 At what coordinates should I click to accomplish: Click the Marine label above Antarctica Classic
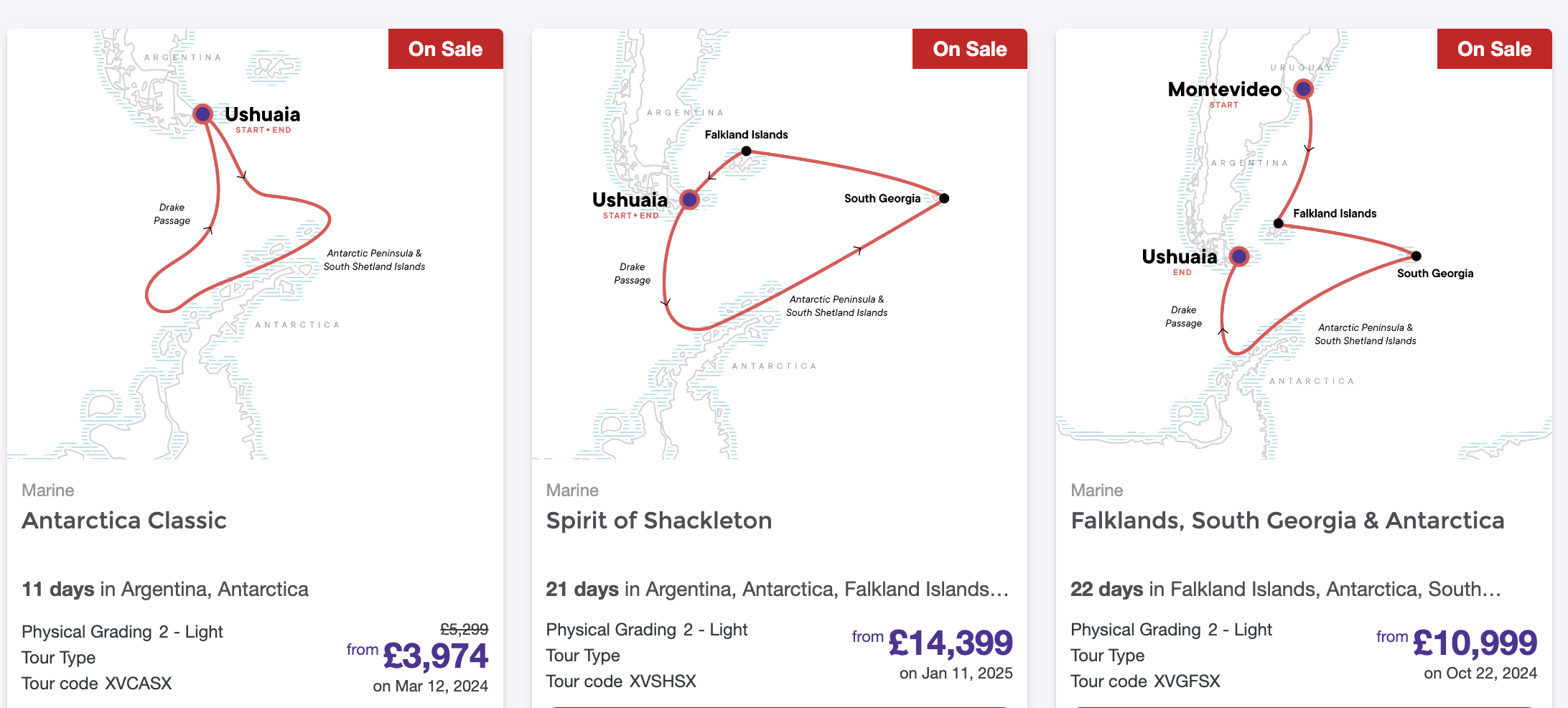[x=48, y=490]
